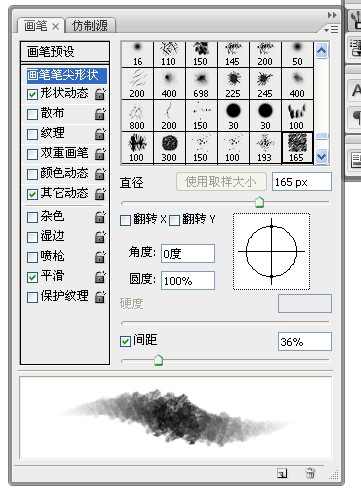
Task: Enable the 双重画笔 checkbox
Action: [x=32, y=154]
